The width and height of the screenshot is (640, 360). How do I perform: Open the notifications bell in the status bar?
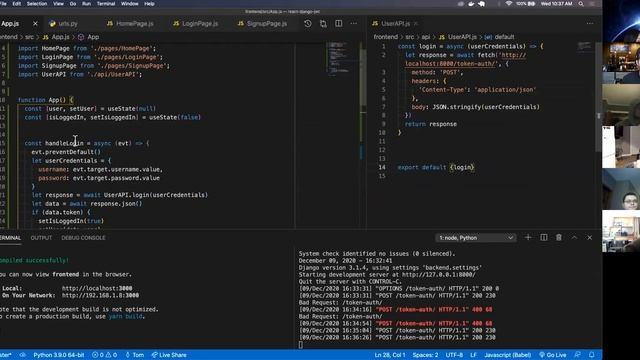(591, 355)
